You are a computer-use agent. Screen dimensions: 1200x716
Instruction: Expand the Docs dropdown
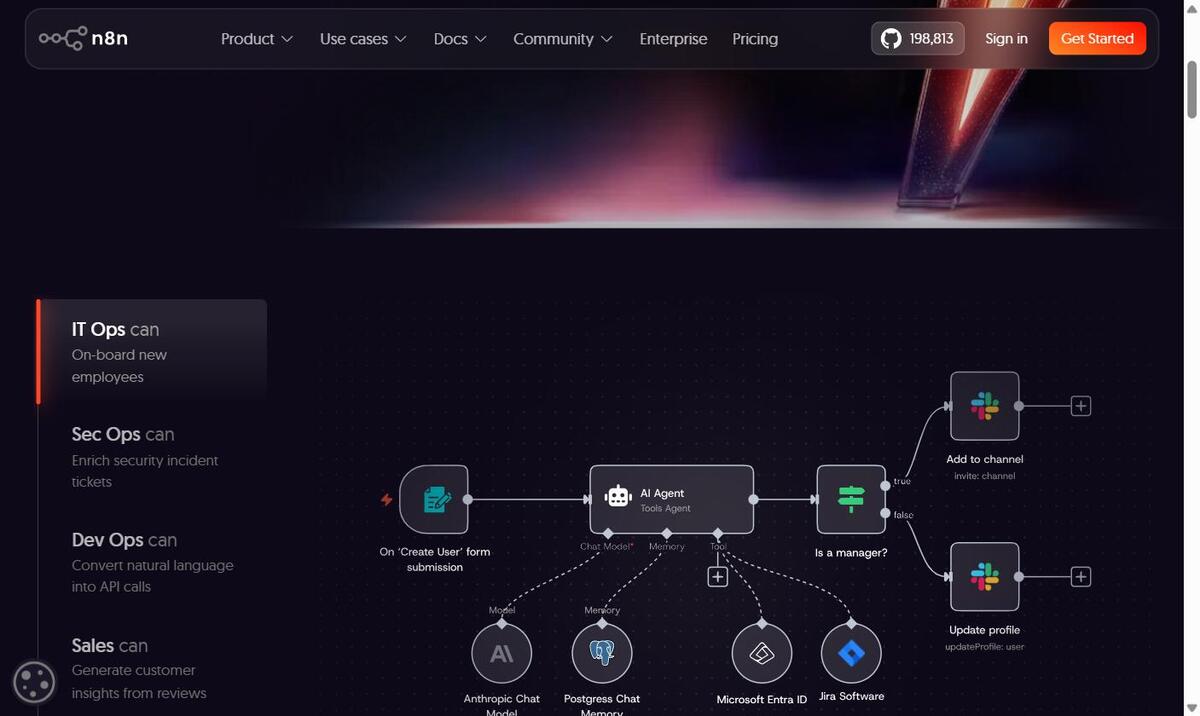(460, 39)
